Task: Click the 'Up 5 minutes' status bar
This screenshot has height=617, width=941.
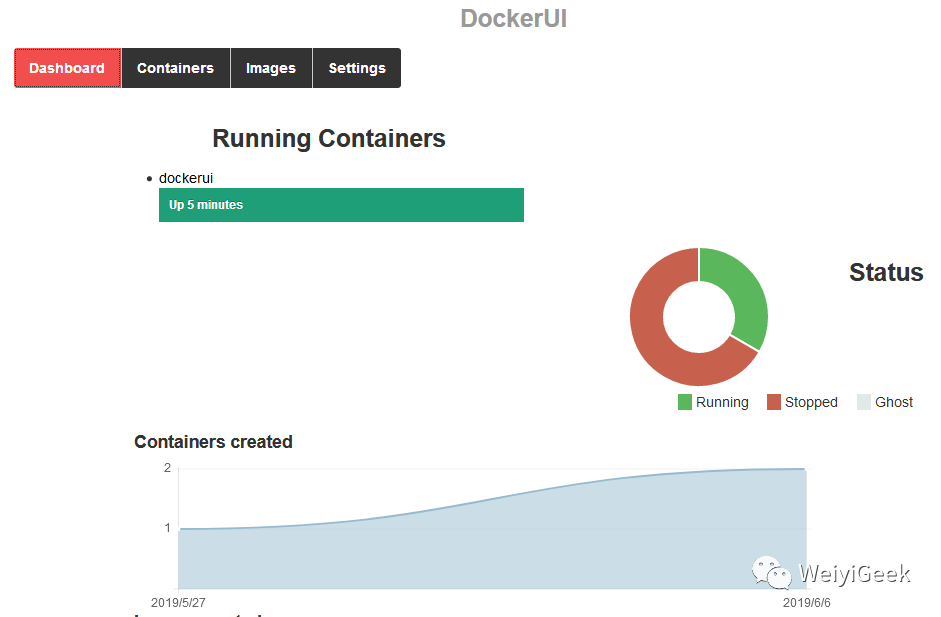Action: pos(341,205)
